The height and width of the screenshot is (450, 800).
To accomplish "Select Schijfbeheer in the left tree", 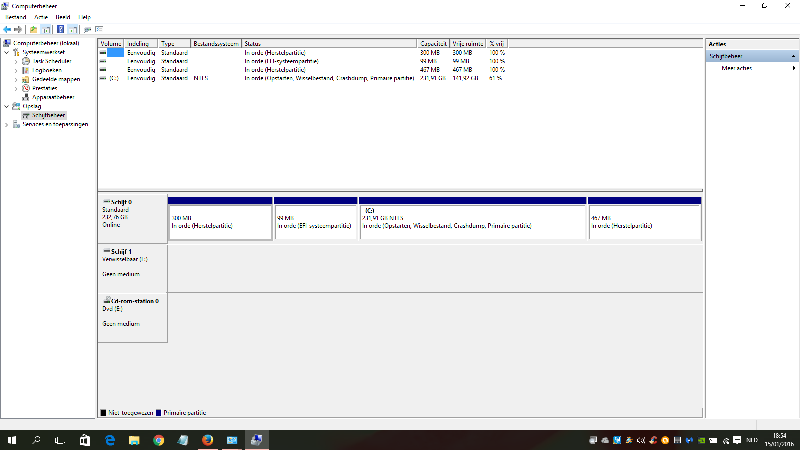I will [49, 115].
